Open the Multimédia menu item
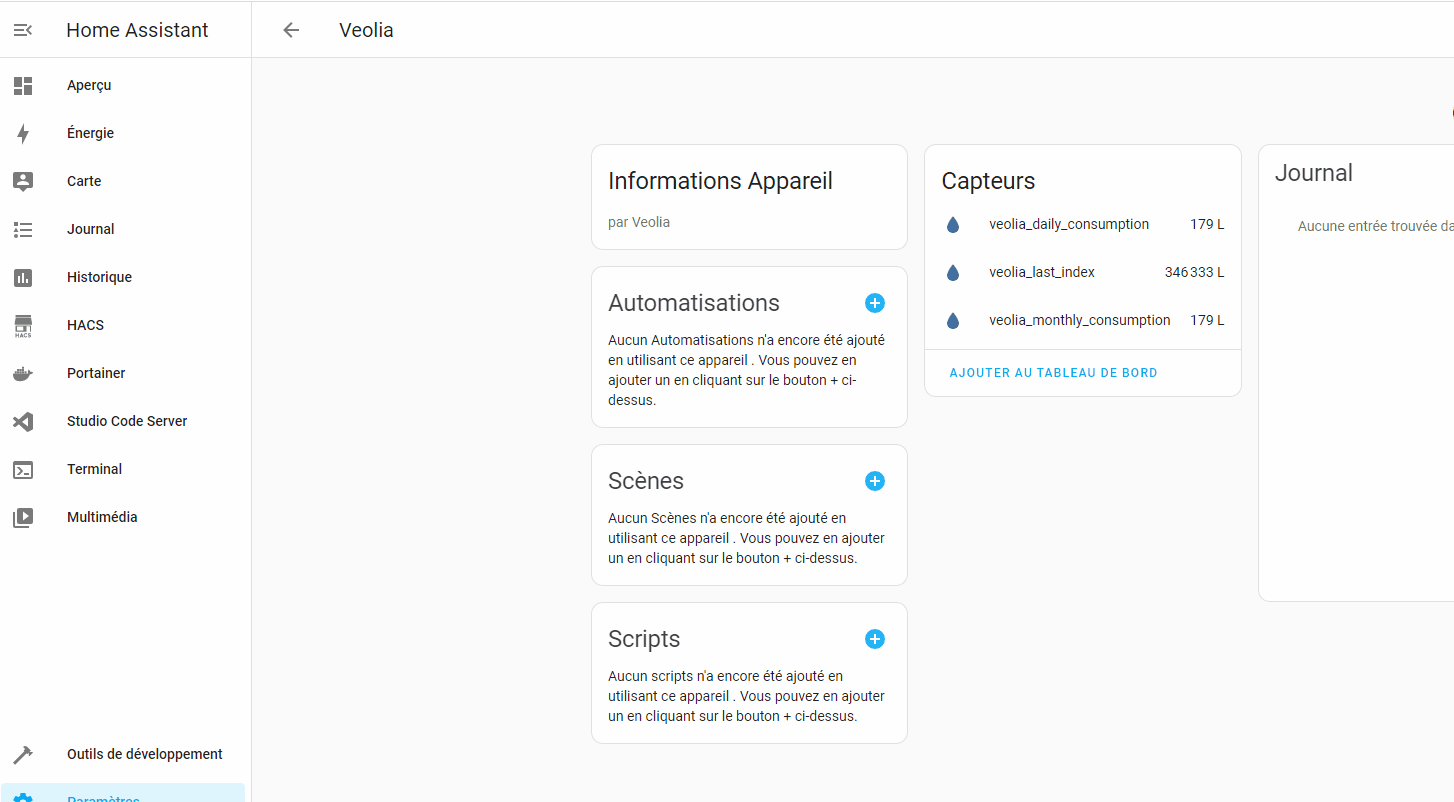 click(x=123, y=518)
